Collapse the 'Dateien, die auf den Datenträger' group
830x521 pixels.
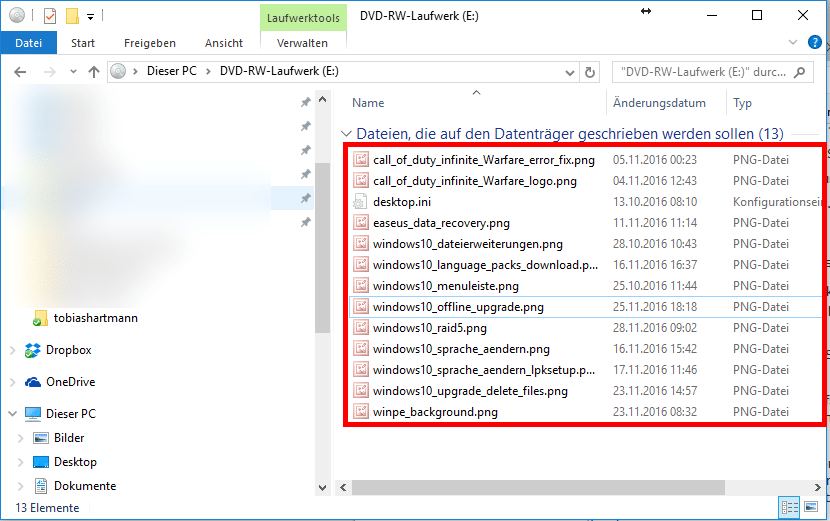(x=346, y=134)
